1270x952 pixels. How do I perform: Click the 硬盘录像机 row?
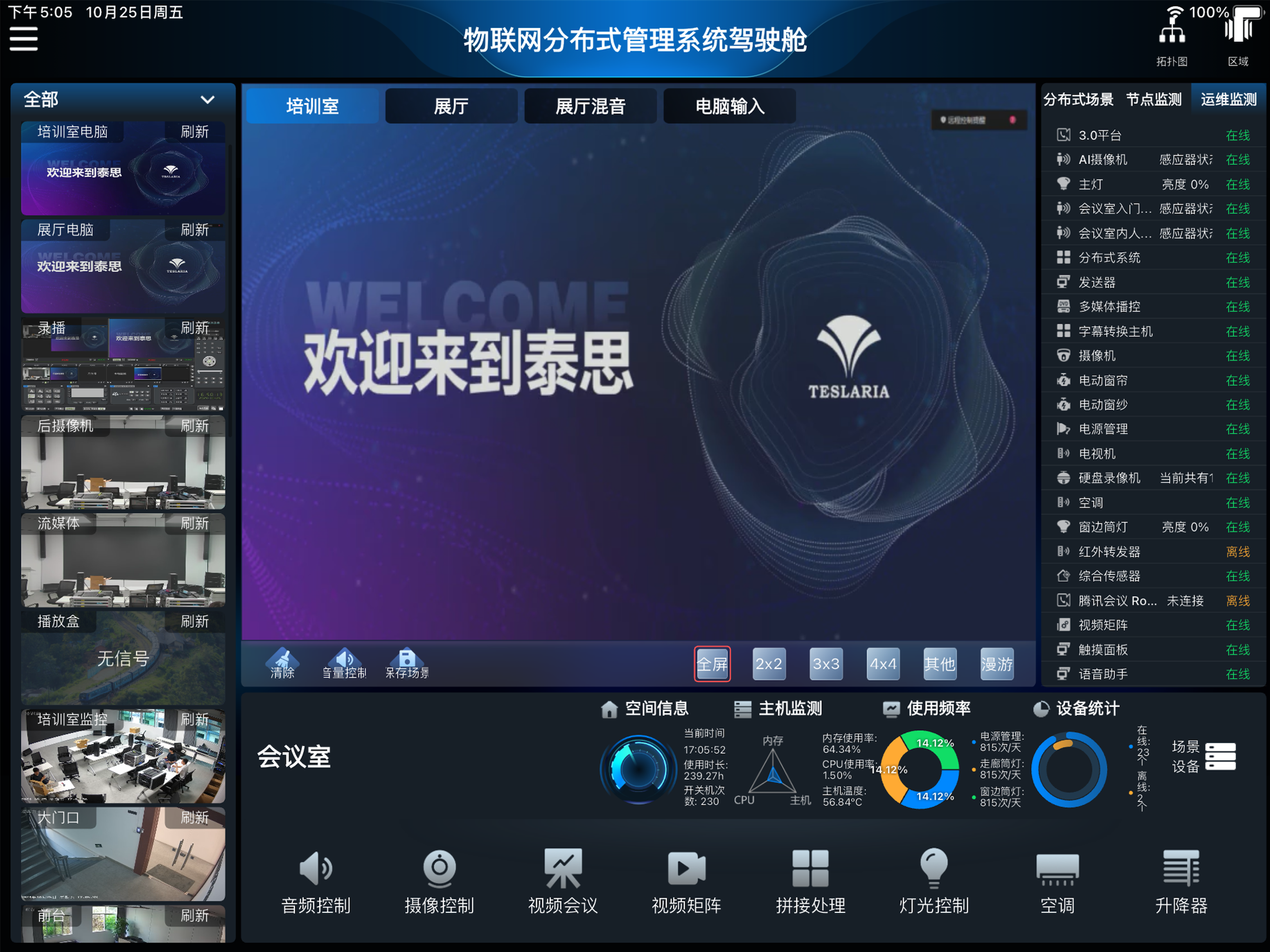click(x=1153, y=478)
